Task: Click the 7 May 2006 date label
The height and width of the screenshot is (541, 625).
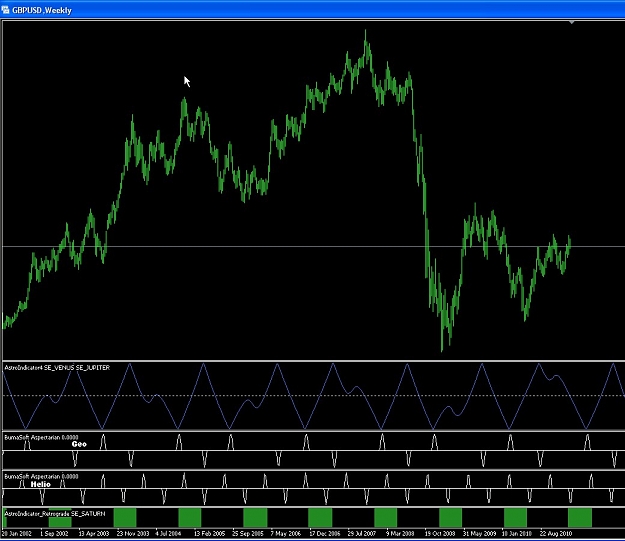Action: point(286,533)
